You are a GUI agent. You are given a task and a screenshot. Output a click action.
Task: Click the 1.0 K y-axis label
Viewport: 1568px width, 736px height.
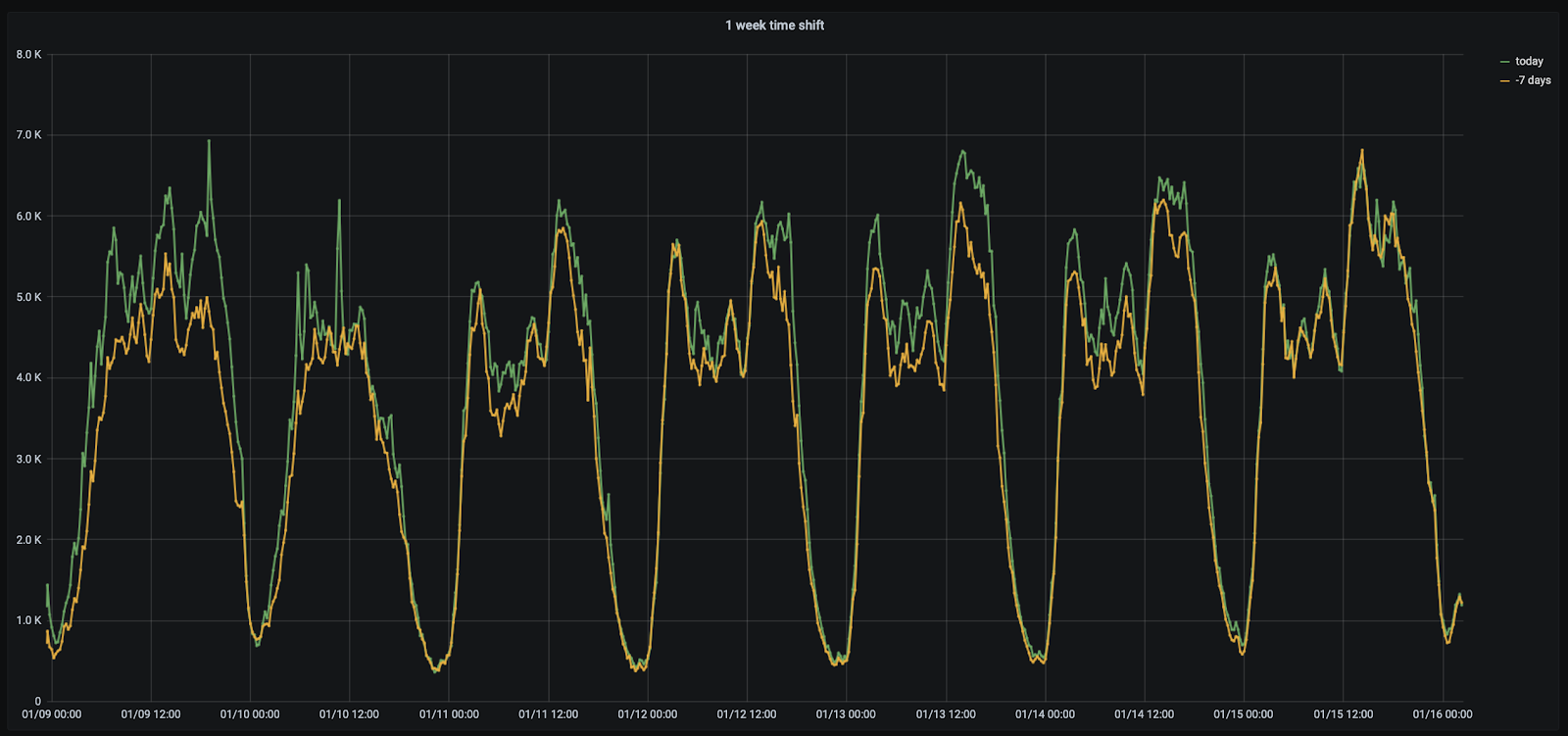pyautogui.click(x=28, y=620)
